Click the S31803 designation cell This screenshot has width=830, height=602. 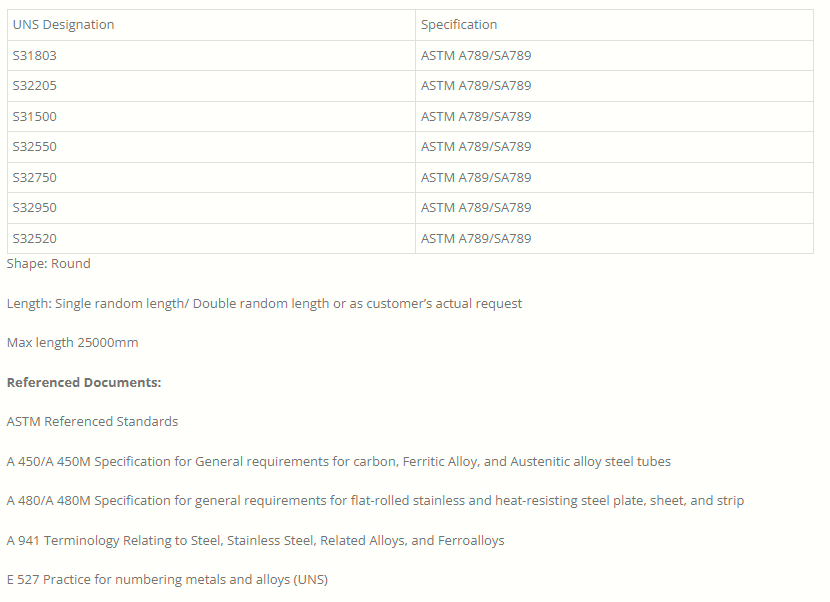35,56
